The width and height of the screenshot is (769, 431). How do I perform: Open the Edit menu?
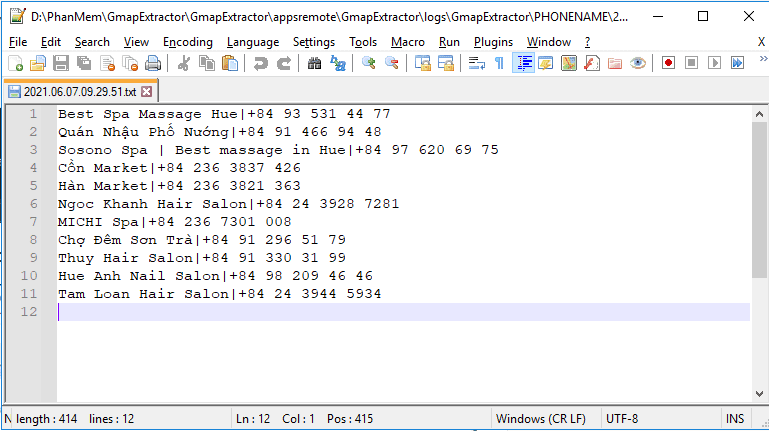coord(51,42)
